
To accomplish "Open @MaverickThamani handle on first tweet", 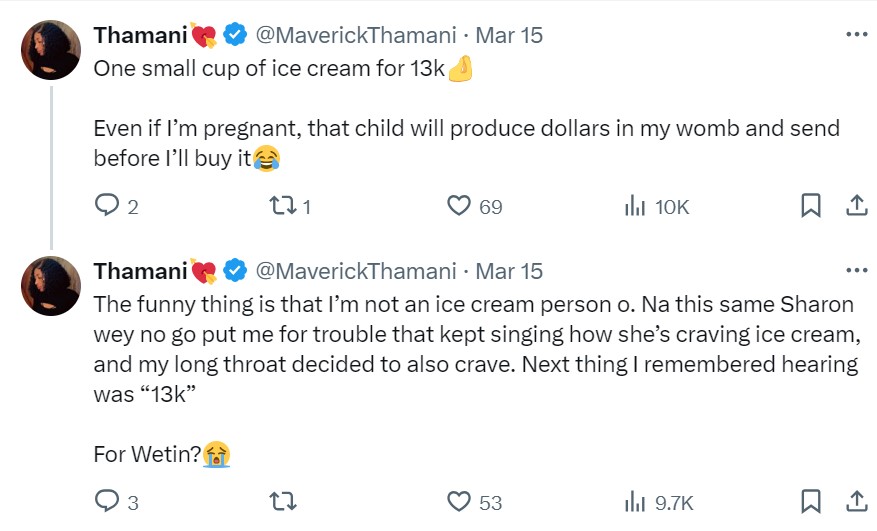I will (x=357, y=35).
